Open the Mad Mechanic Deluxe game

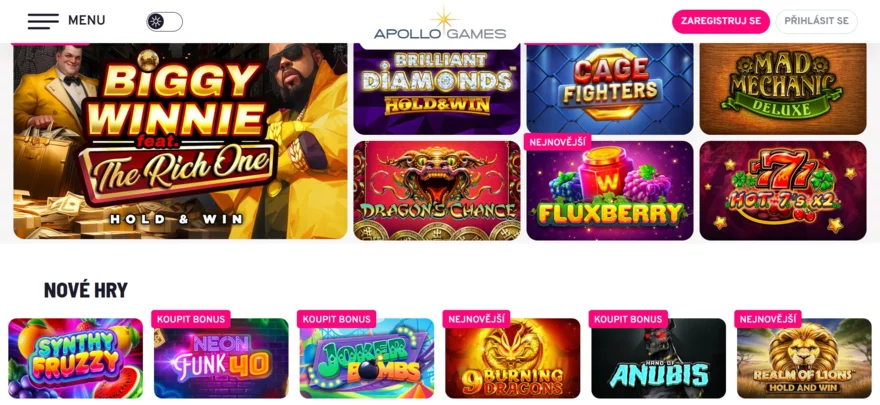click(783, 89)
